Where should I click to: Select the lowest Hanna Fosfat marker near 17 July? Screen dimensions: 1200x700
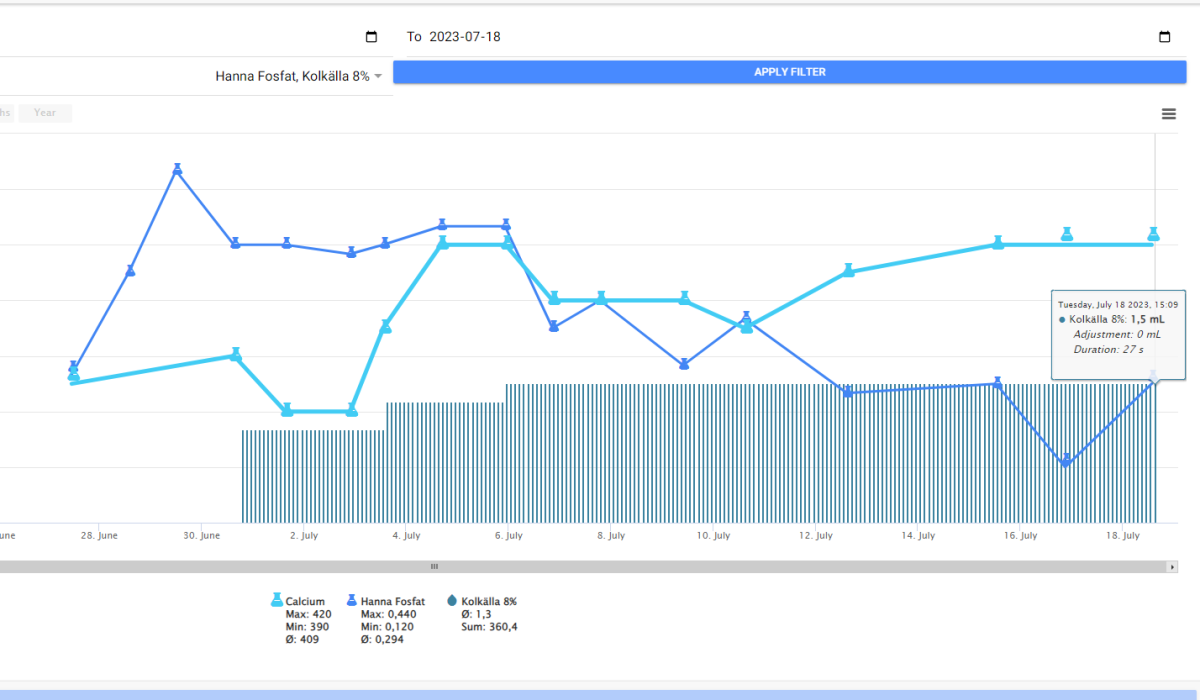click(x=1066, y=460)
